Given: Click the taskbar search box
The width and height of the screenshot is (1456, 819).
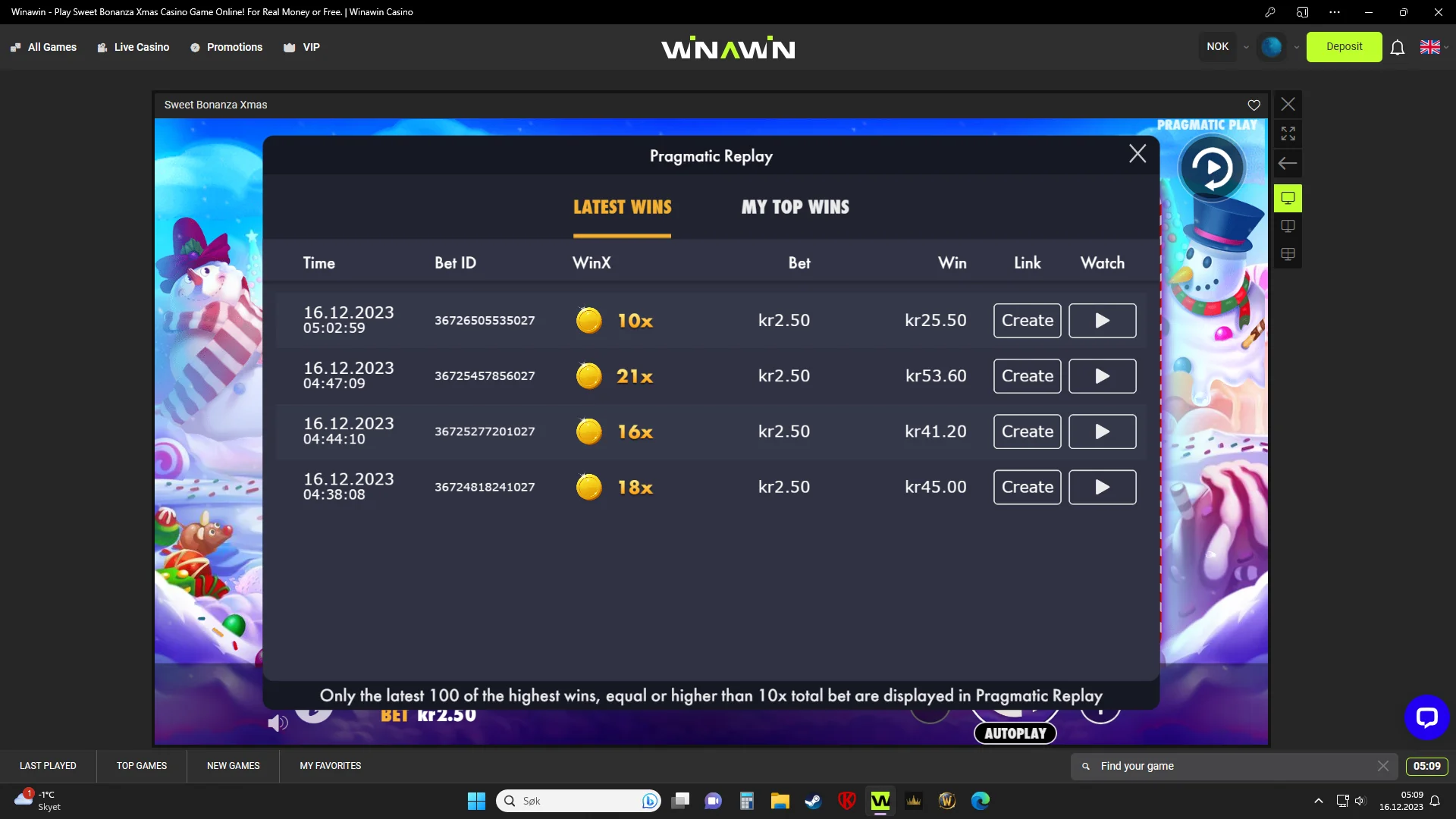Looking at the screenshot, I should click(x=578, y=801).
